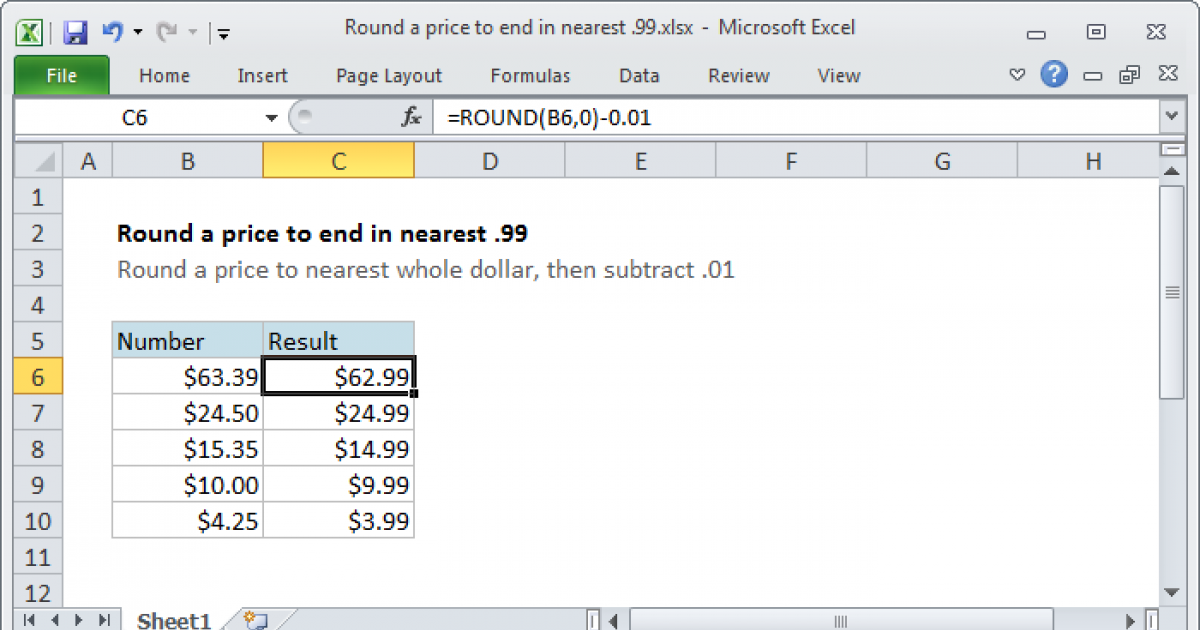Open the Formulas ribbon tab
1200x630 pixels.
(x=530, y=76)
